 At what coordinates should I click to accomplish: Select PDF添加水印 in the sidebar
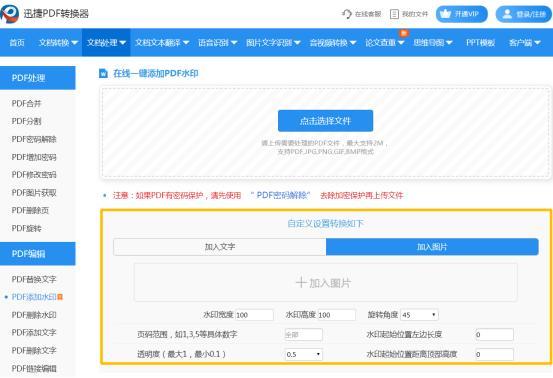pyautogui.click(x=34, y=297)
